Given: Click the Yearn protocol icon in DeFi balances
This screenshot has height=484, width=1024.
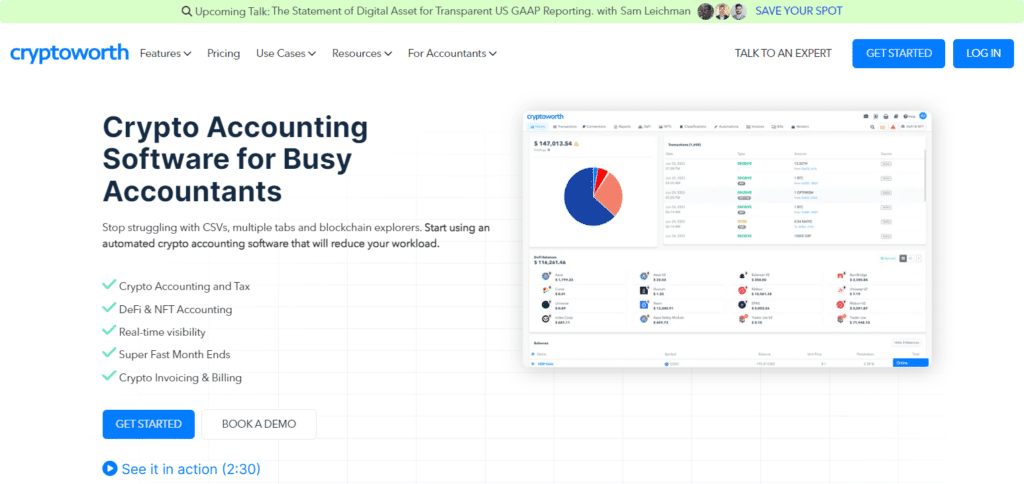Looking at the screenshot, I should (x=644, y=305).
